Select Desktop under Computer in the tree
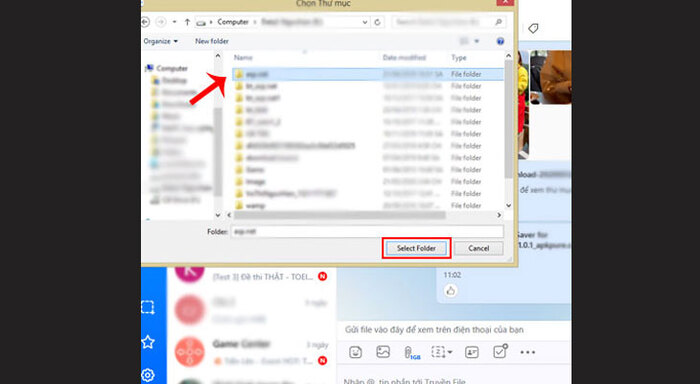700x384 pixels. pyautogui.click(x=169, y=80)
